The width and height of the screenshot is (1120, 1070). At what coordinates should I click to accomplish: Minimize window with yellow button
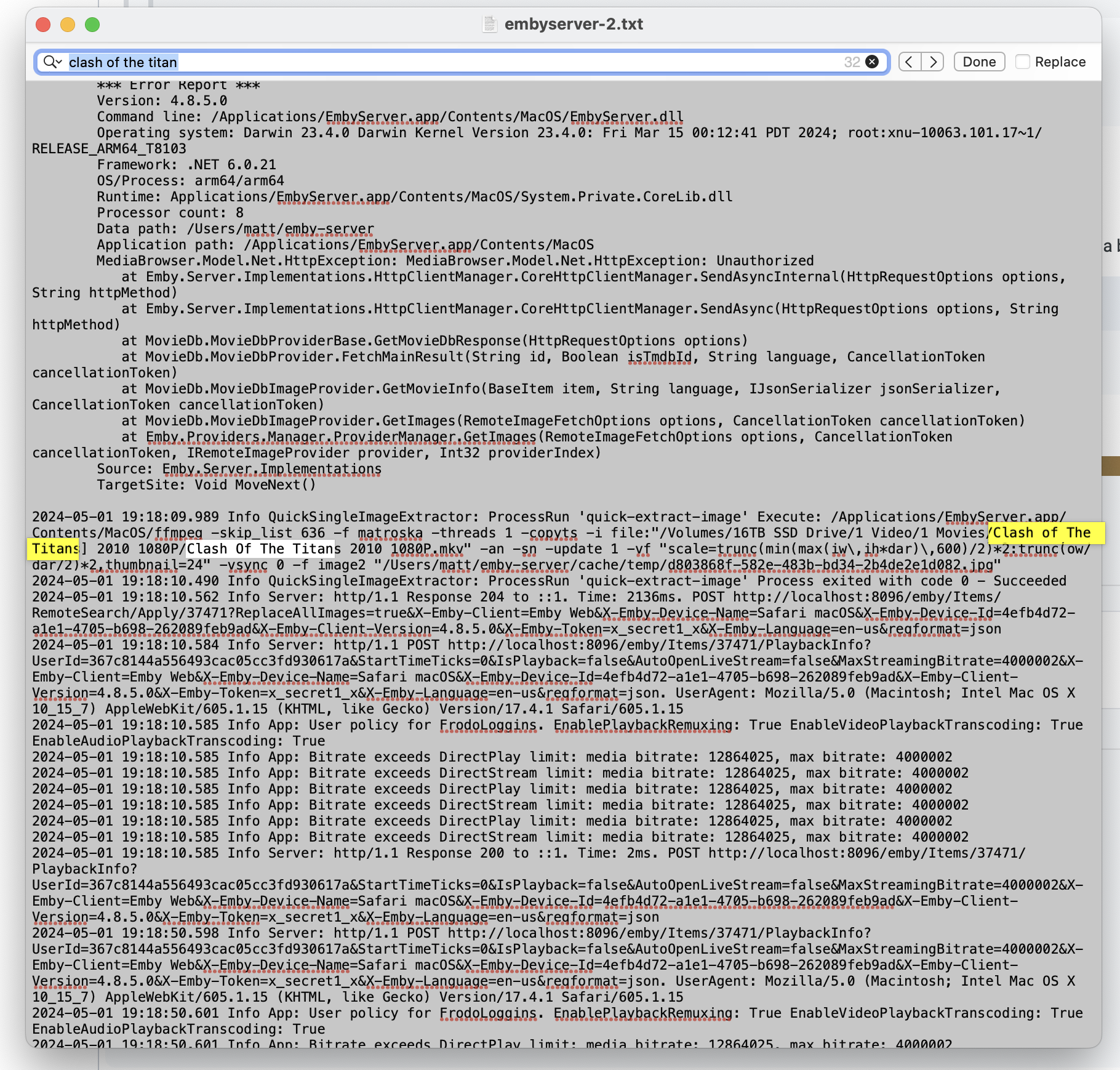[68, 25]
